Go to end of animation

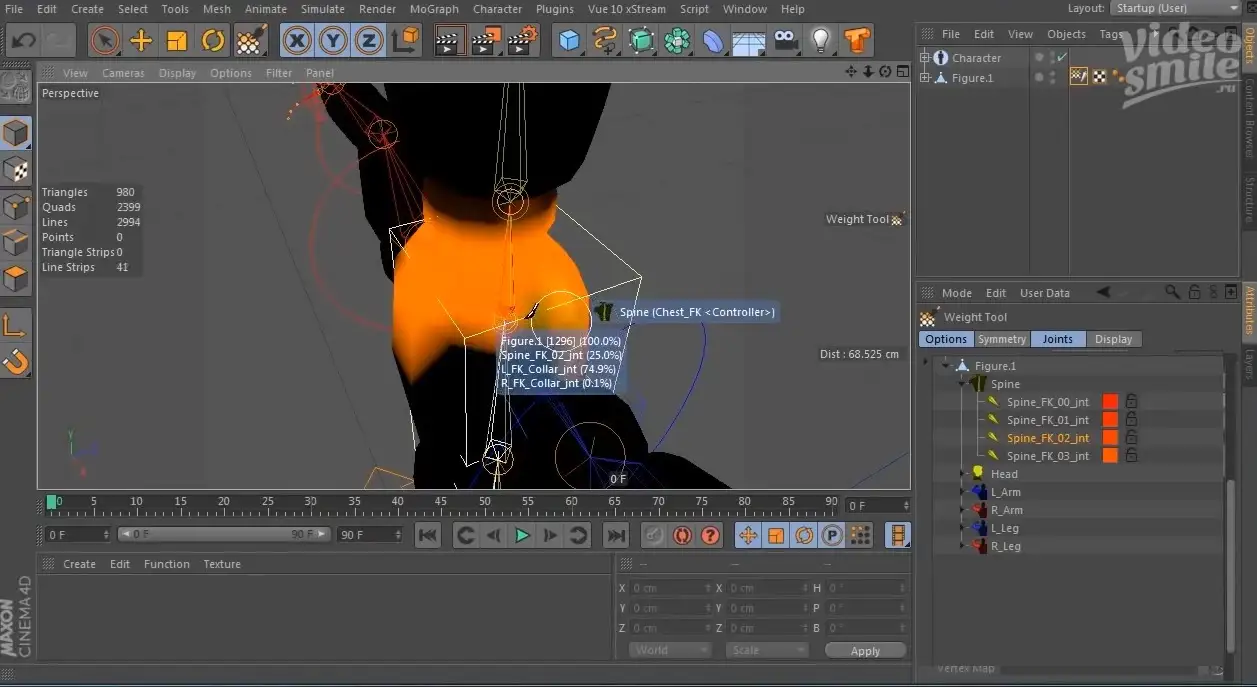(x=616, y=535)
